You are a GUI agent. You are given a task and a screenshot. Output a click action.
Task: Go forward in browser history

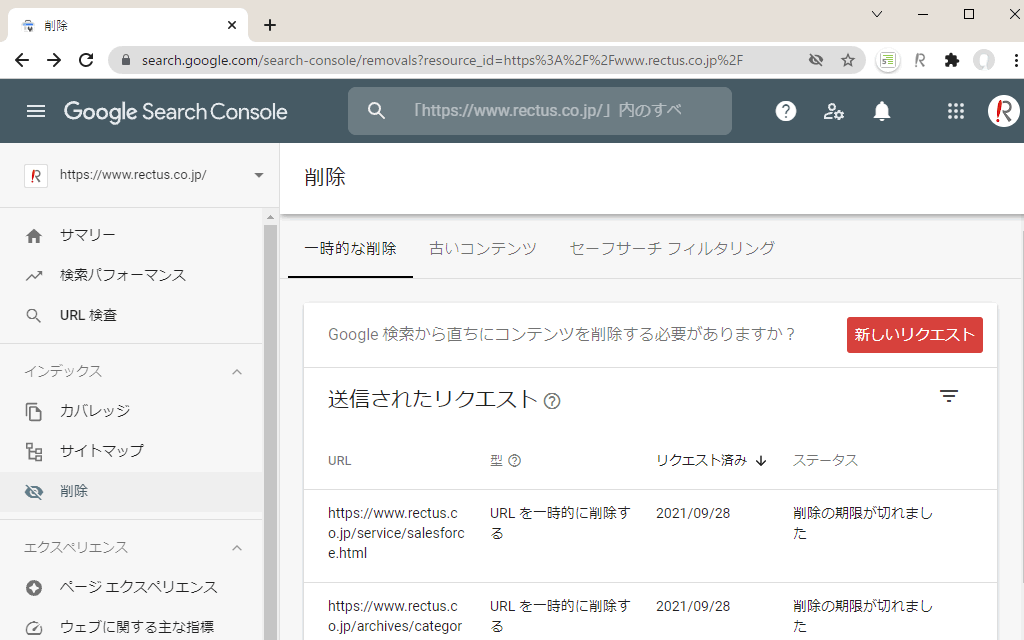click(x=54, y=60)
